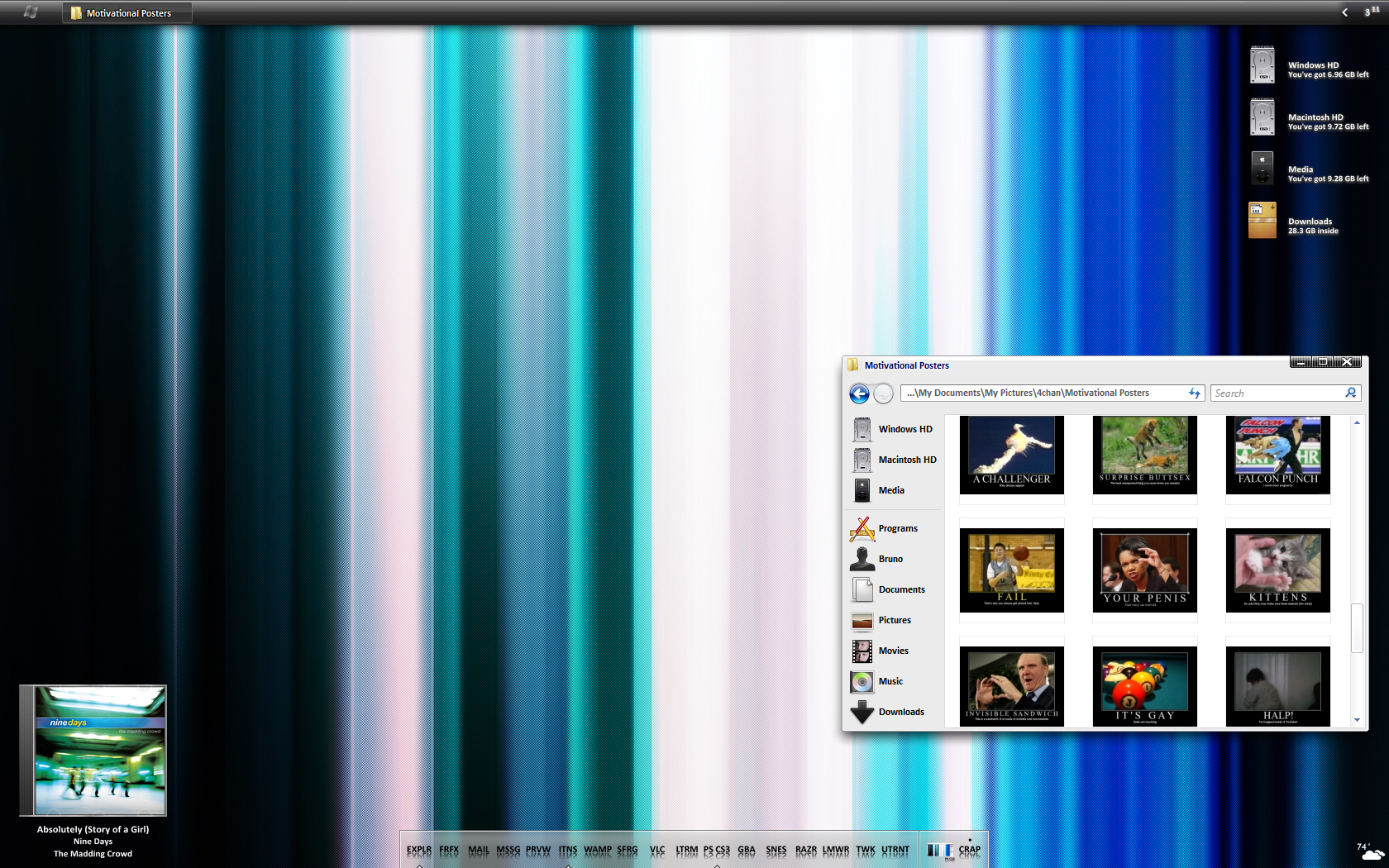1389x868 pixels.
Task: Click the Nine Days album cover
Action: point(93,751)
